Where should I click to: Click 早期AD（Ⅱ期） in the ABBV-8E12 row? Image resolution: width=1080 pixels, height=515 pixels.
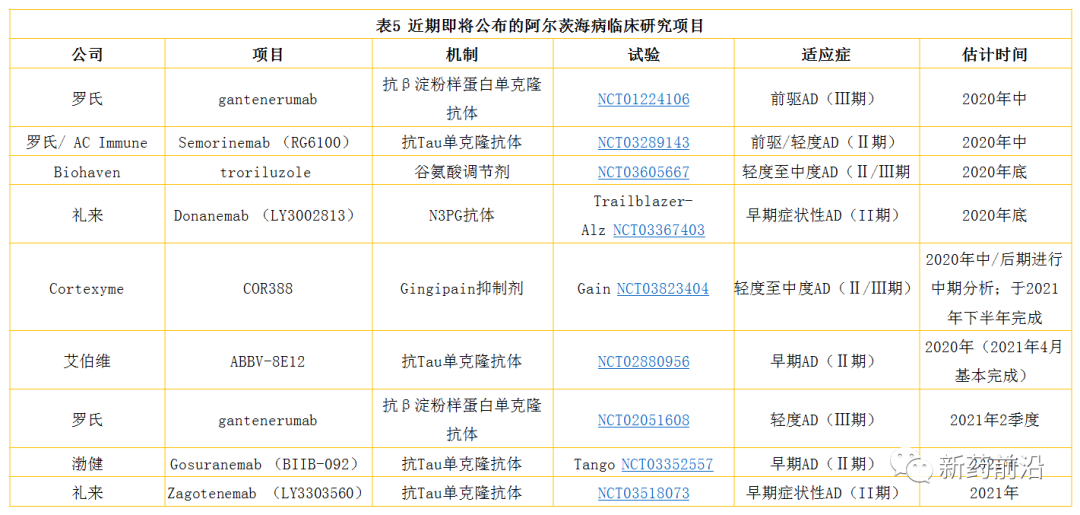[x=826, y=361]
